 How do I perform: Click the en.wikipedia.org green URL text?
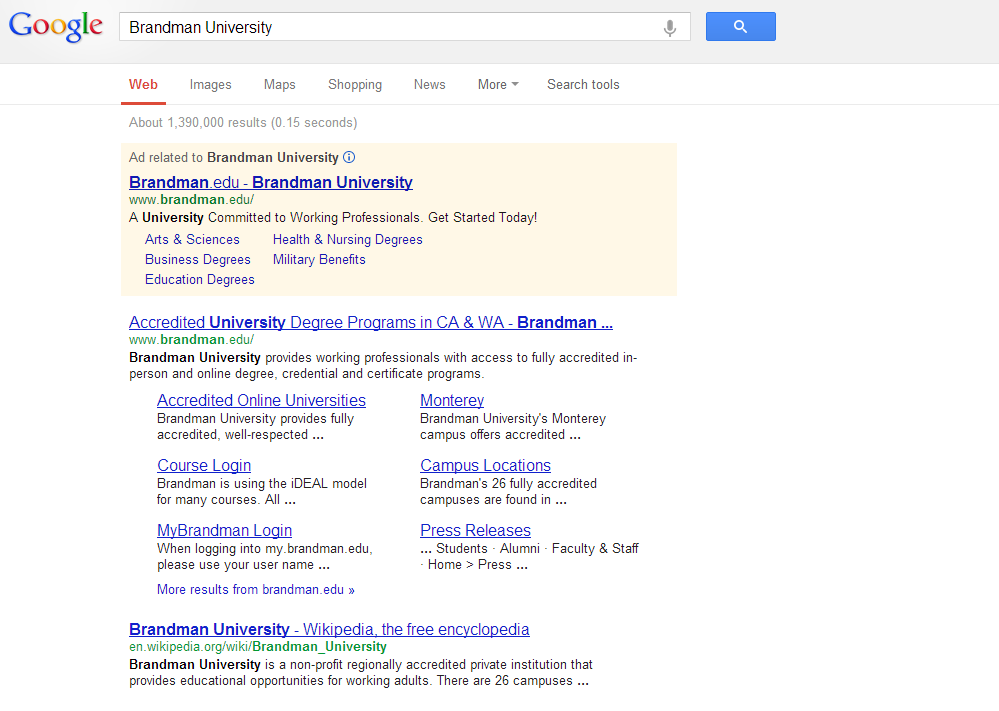257,647
